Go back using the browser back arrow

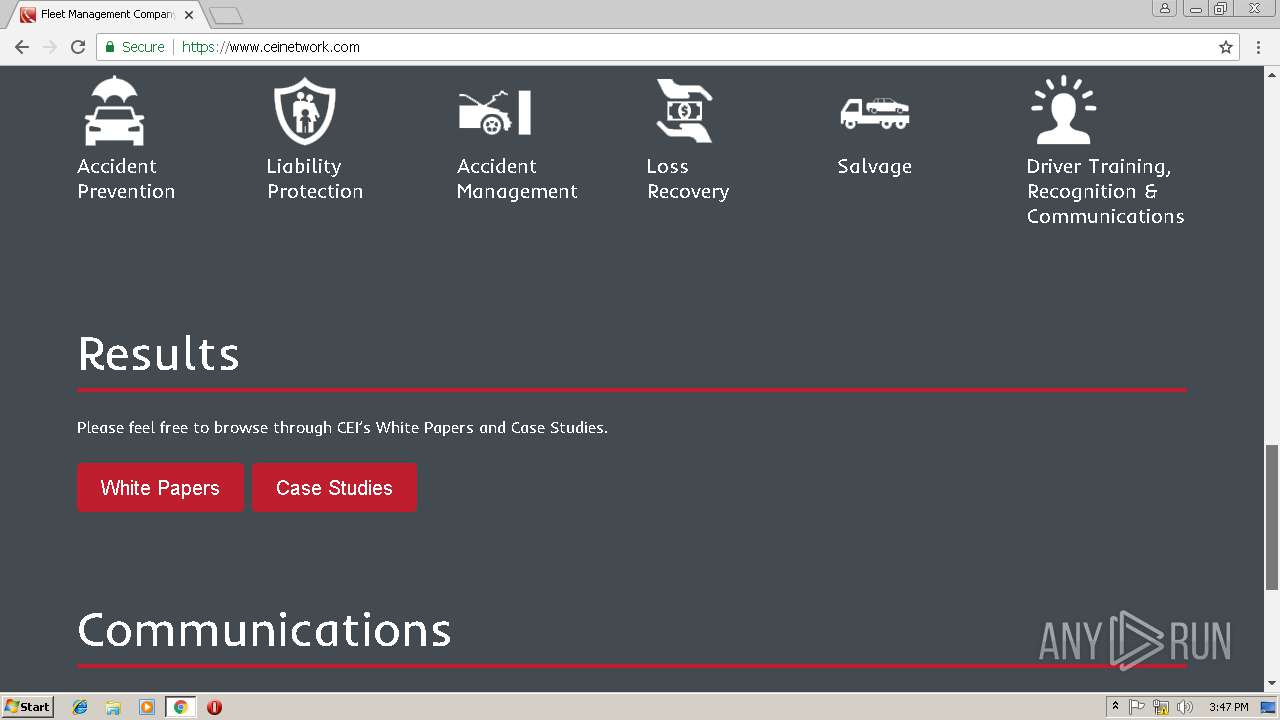(22, 47)
